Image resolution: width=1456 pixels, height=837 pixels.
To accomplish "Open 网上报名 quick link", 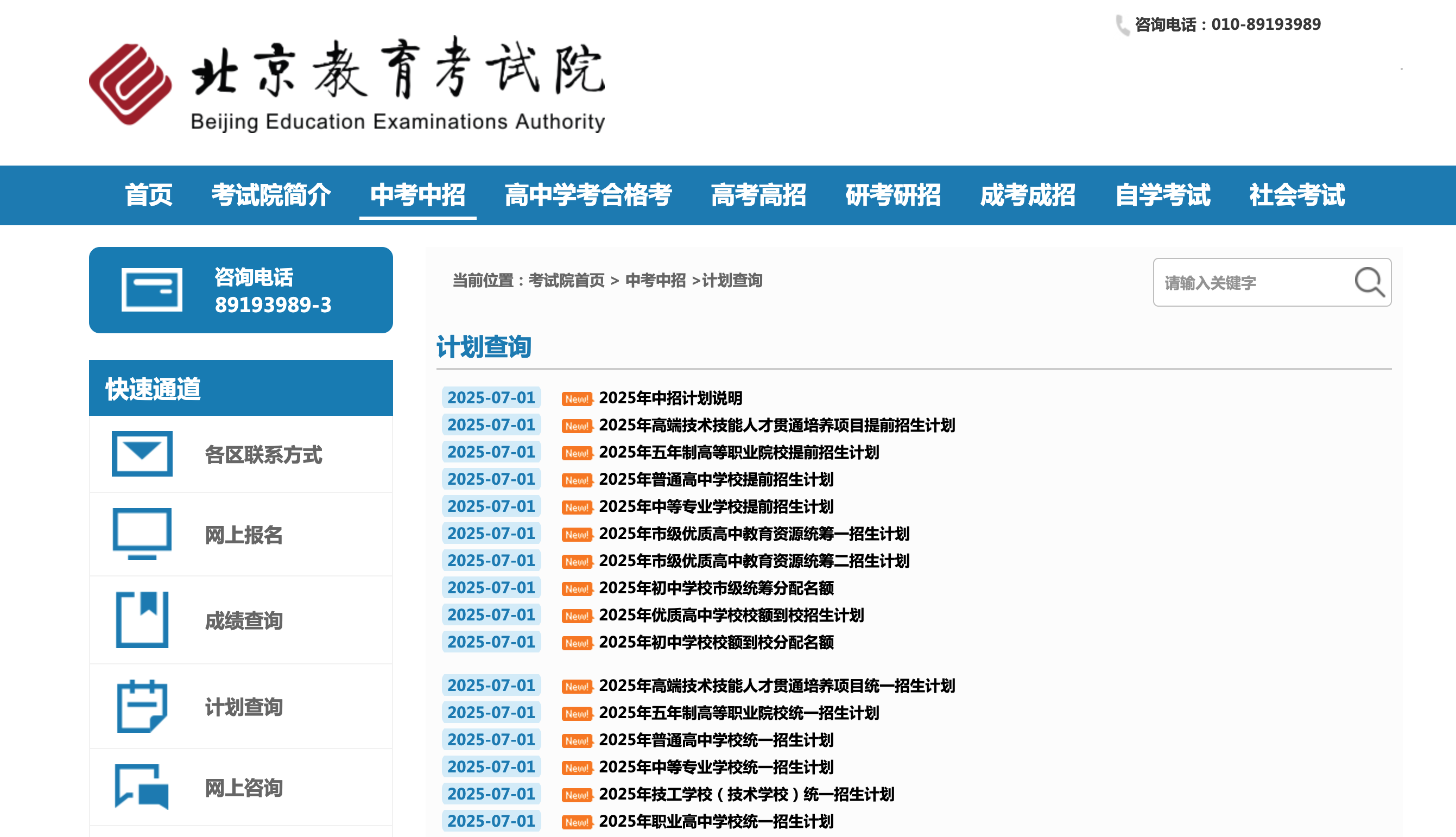I will pos(244,535).
